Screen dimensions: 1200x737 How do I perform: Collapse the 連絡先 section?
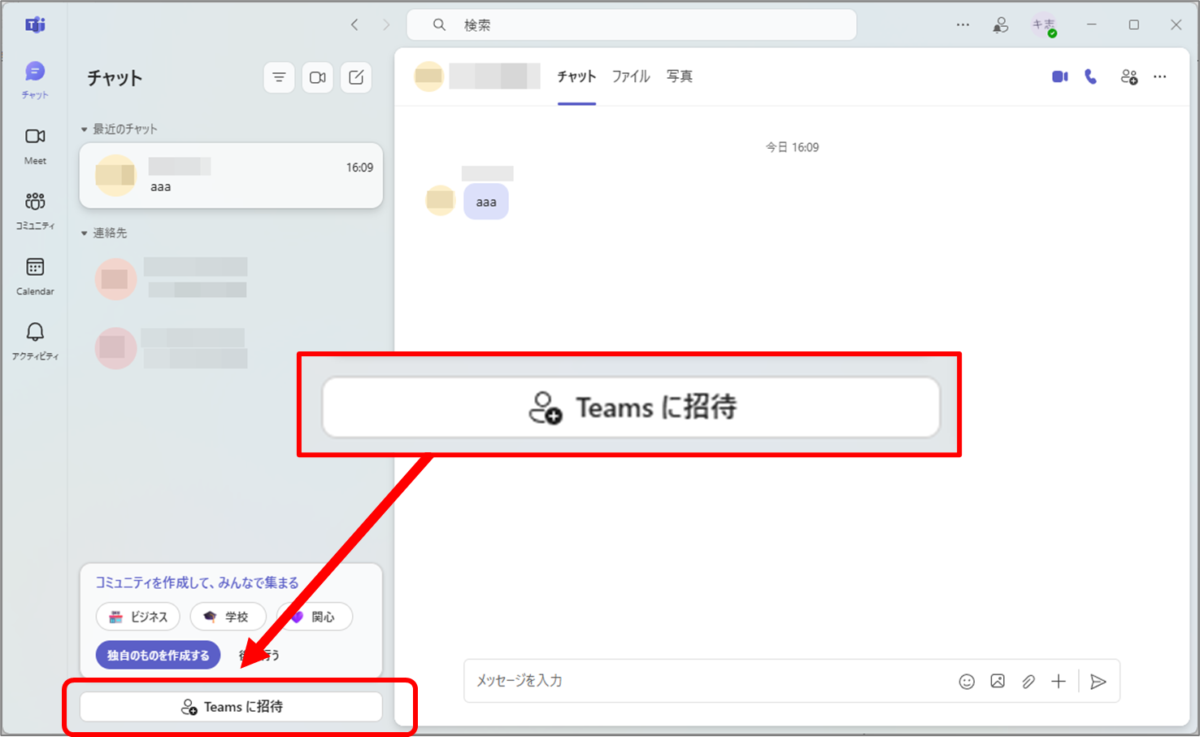click(x=104, y=233)
